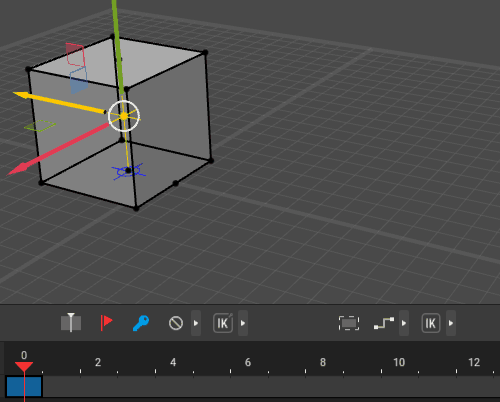500x402 pixels.
Task: Open dropdown arrow beside IK pencil icon
Action: tap(243, 323)
